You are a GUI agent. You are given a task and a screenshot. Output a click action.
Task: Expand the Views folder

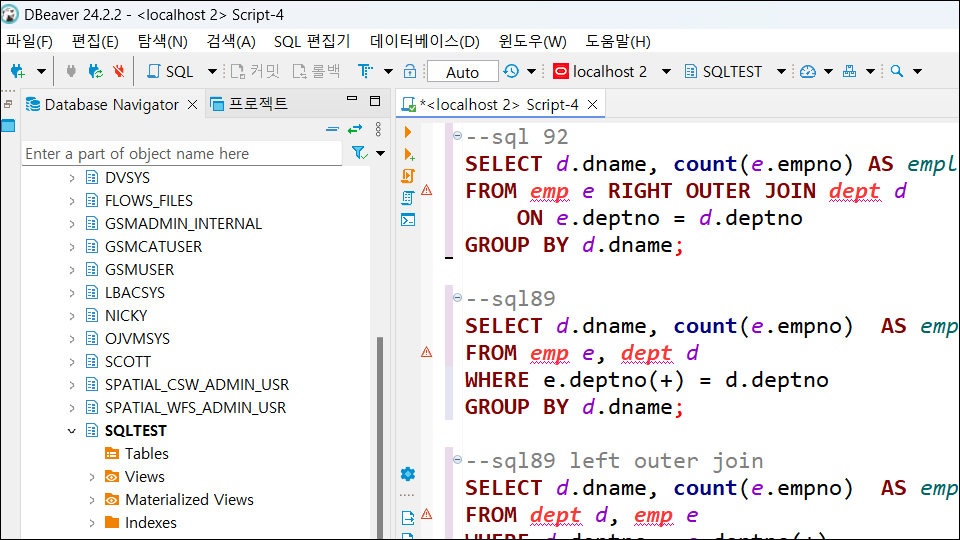[x=92, y=477]
